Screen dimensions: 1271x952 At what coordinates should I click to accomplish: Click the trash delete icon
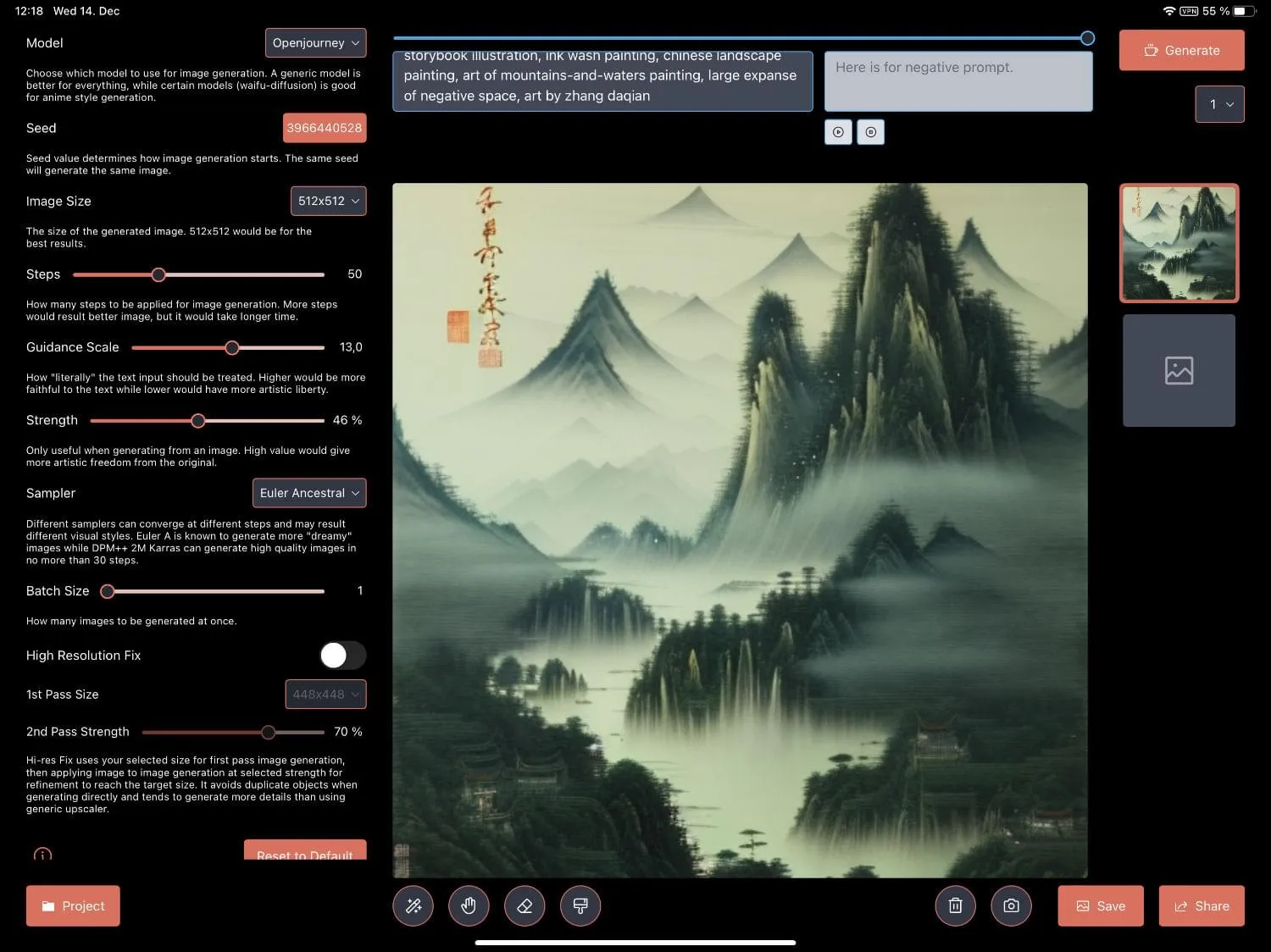(x=955, y=906)
